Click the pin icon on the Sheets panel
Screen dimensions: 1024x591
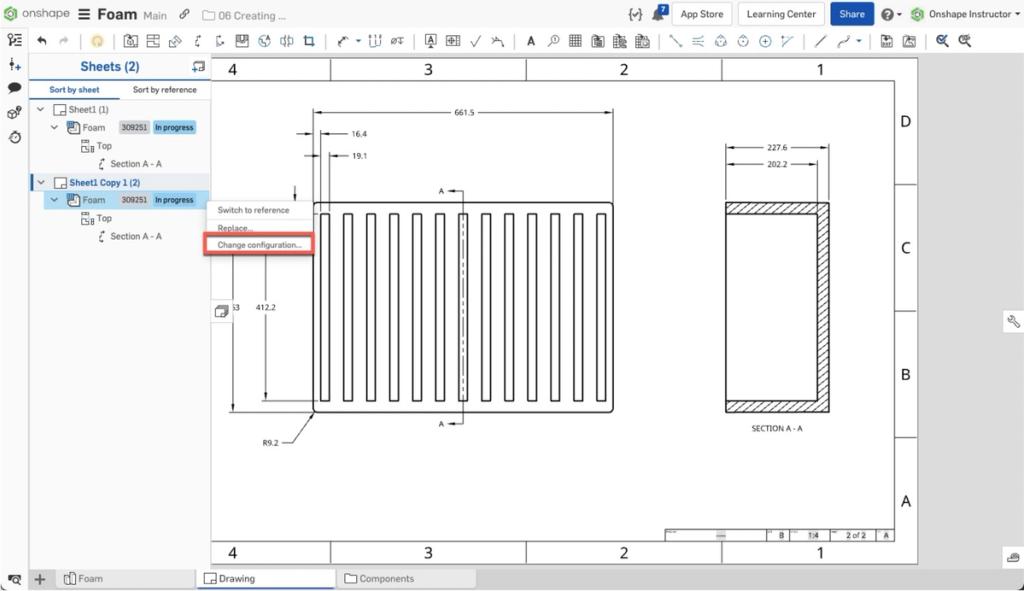click(x=198, y=66)
